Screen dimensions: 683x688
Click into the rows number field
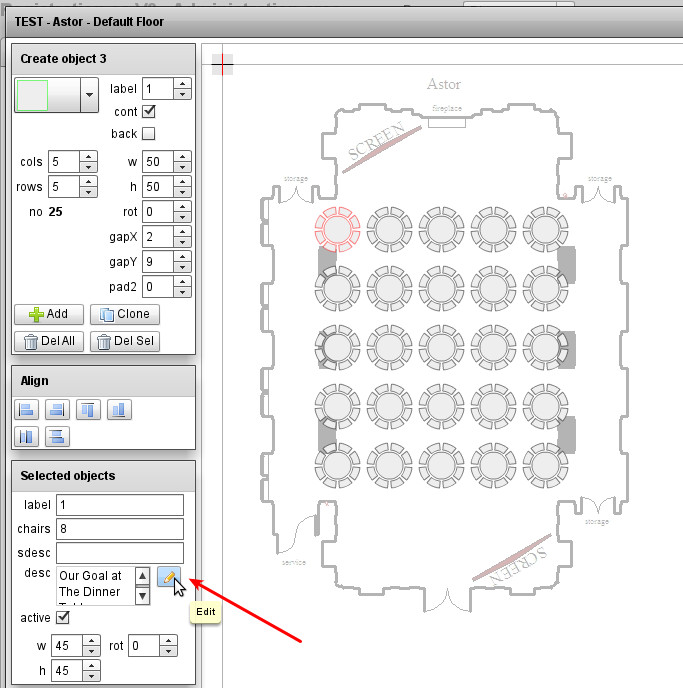[x=64, y=186]
